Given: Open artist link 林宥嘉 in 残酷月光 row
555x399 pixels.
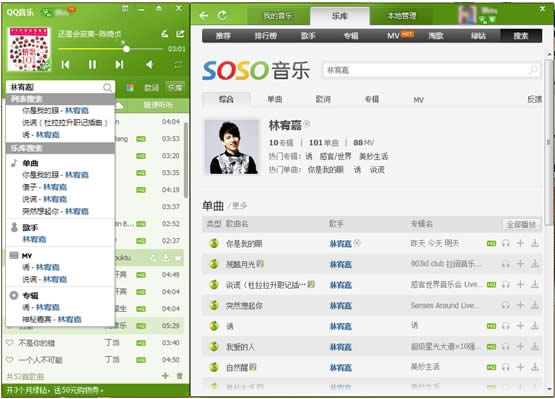Looking at the screenshot, I should point(341,264).
